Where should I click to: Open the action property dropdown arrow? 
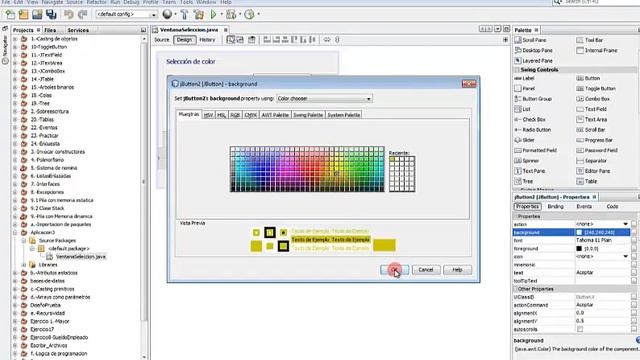(625, 224)
